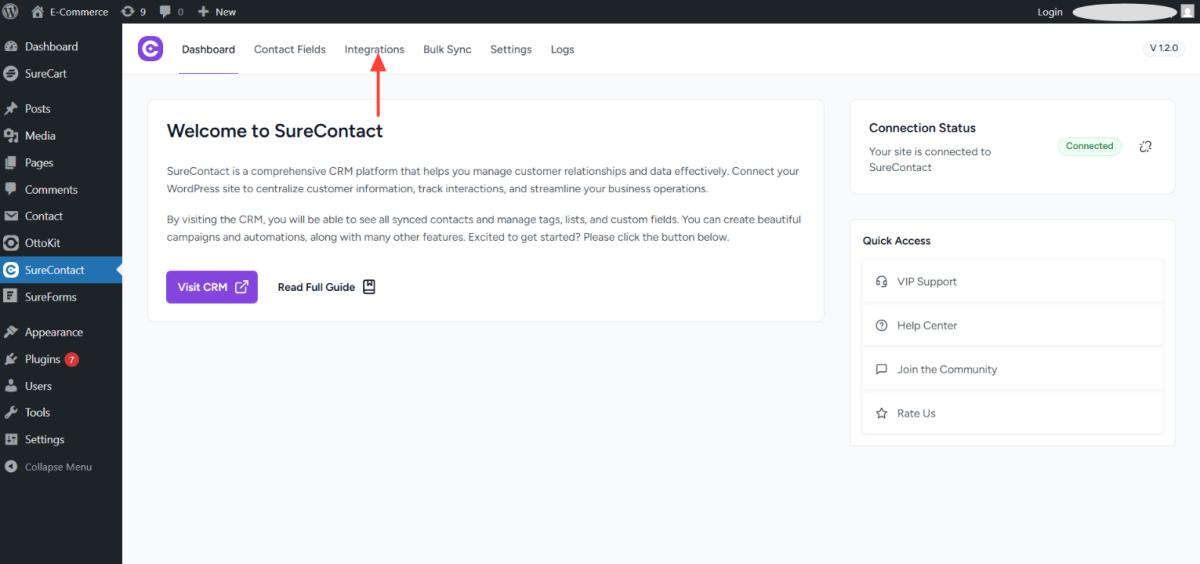Go to SureForms in the sidebar
Image resolution: width=1200 pixels, height=564 pixels.
pyautogui.click(x=50, y=297)
